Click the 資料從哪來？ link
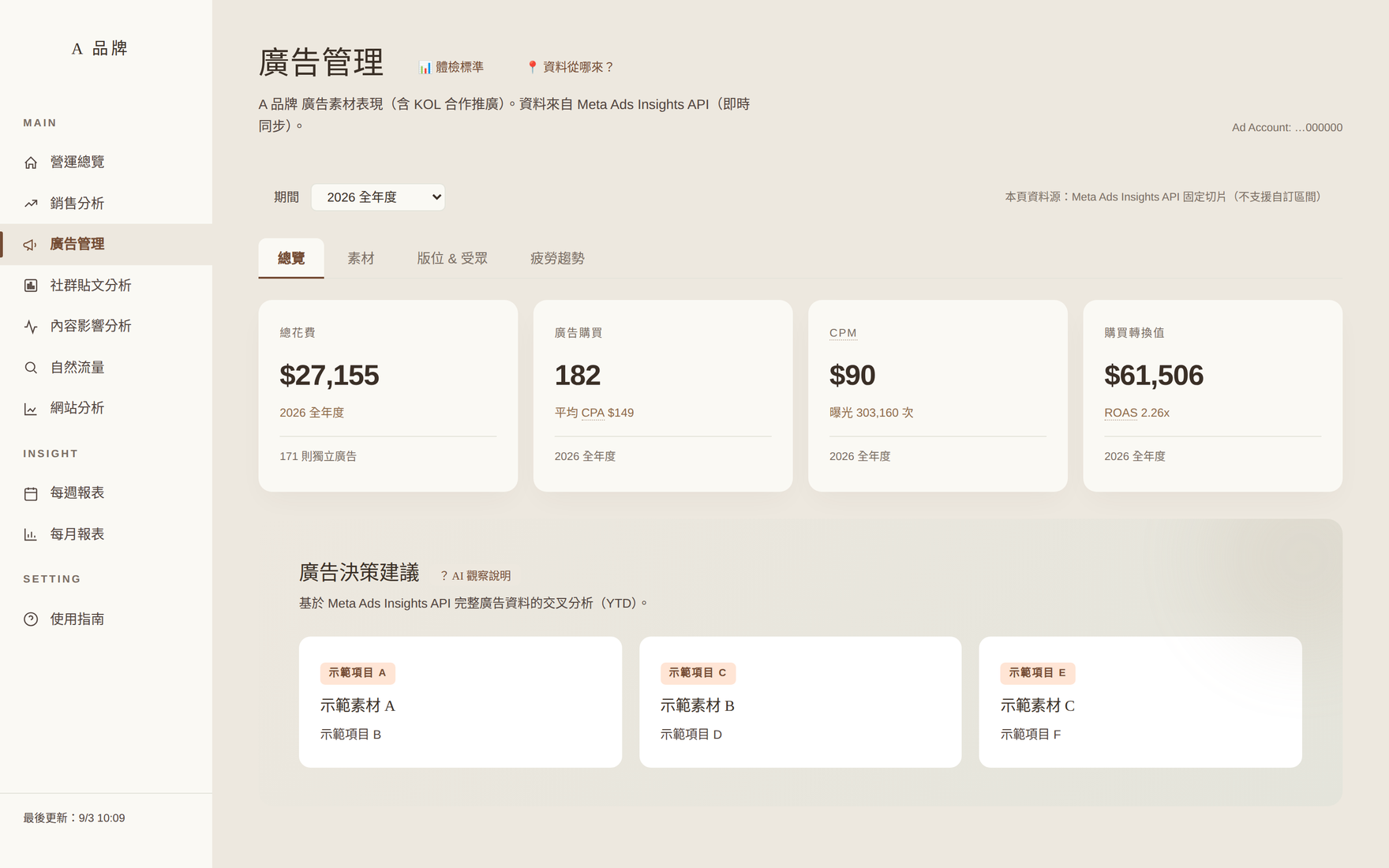This screenshot has height=868, width=1389. click(x=570, y=67)
